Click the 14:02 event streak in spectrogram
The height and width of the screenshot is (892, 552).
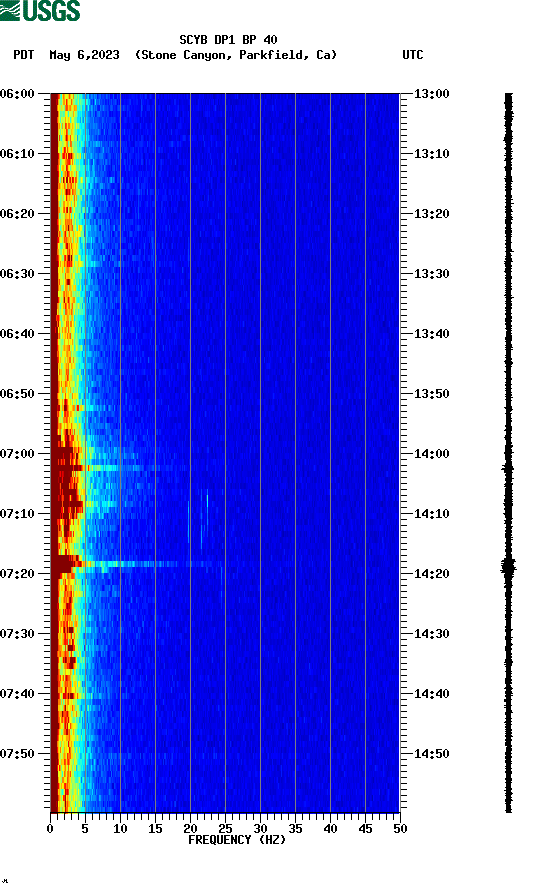(118, 468)
